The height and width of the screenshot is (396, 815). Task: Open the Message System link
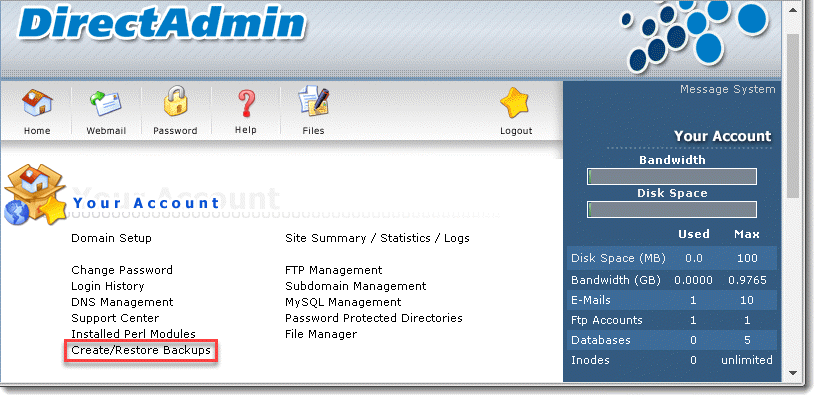(728, 89)
